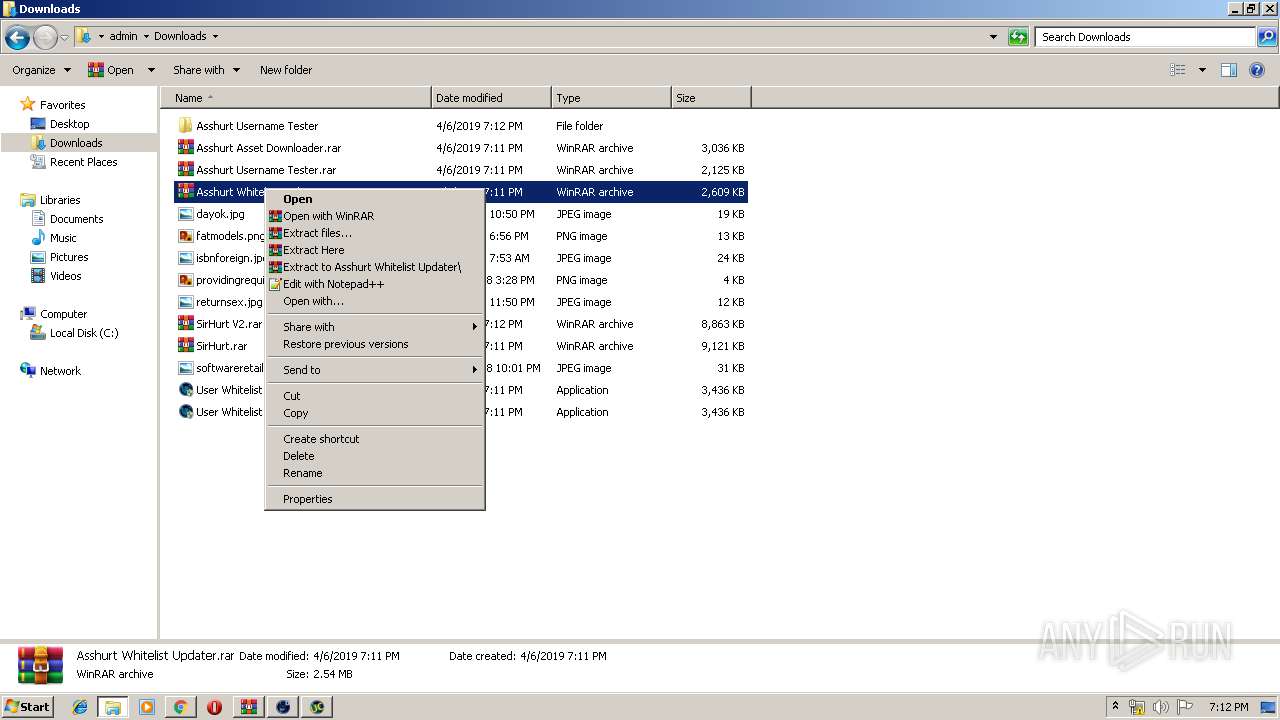Choose Edit with Notepad++
The height and width of the screenshot is (720, 1280).
click(x=375, y=284)
